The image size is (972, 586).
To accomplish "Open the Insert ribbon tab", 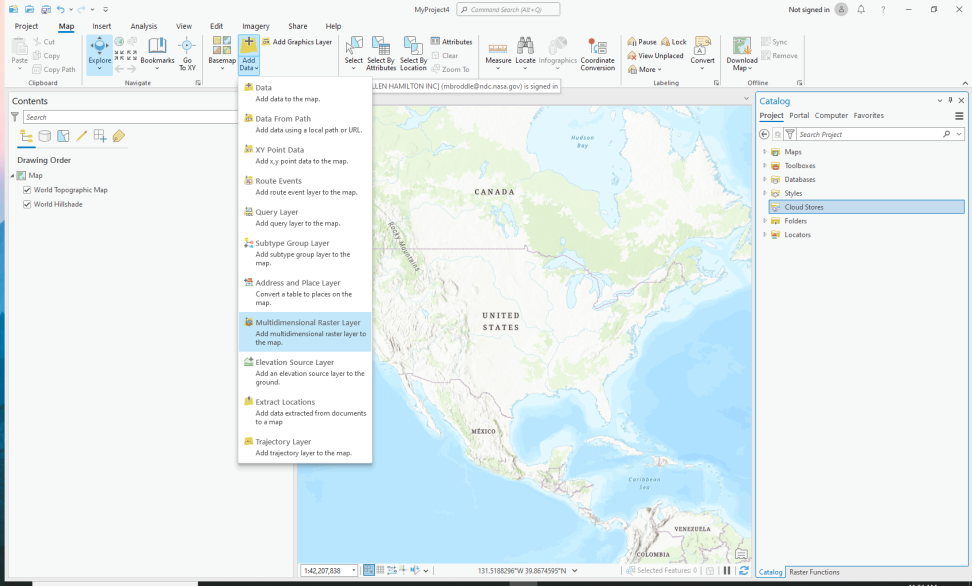I will tap(102, 26).
